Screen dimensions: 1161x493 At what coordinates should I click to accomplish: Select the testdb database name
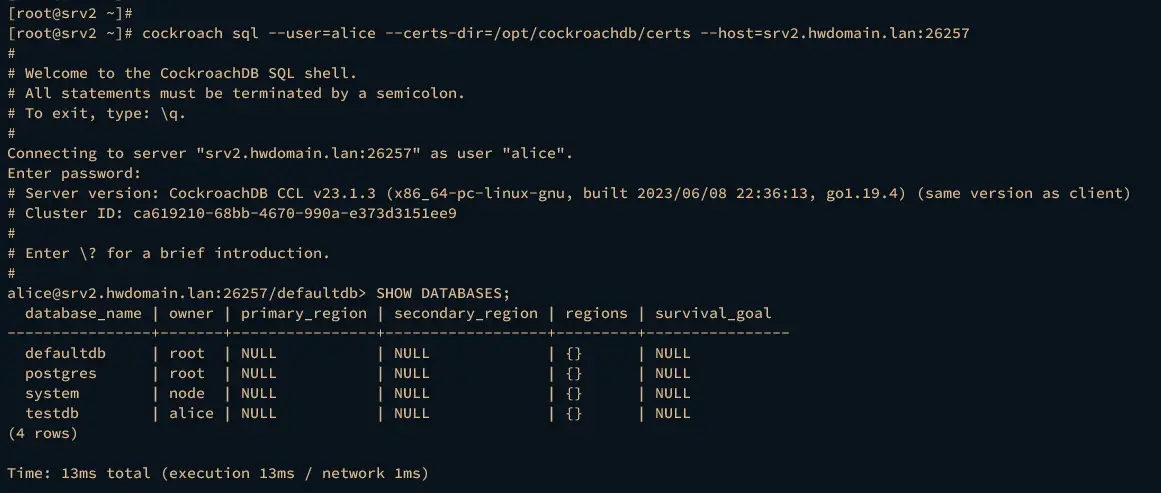(x=52, y=413)
